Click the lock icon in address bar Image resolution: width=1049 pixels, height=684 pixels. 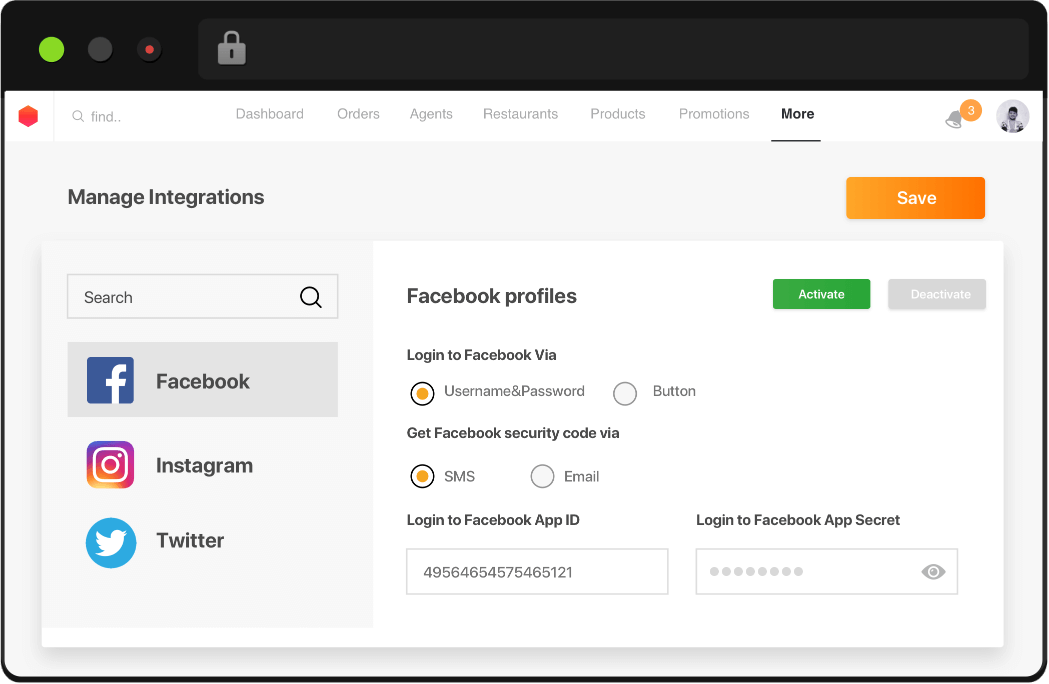231,48
